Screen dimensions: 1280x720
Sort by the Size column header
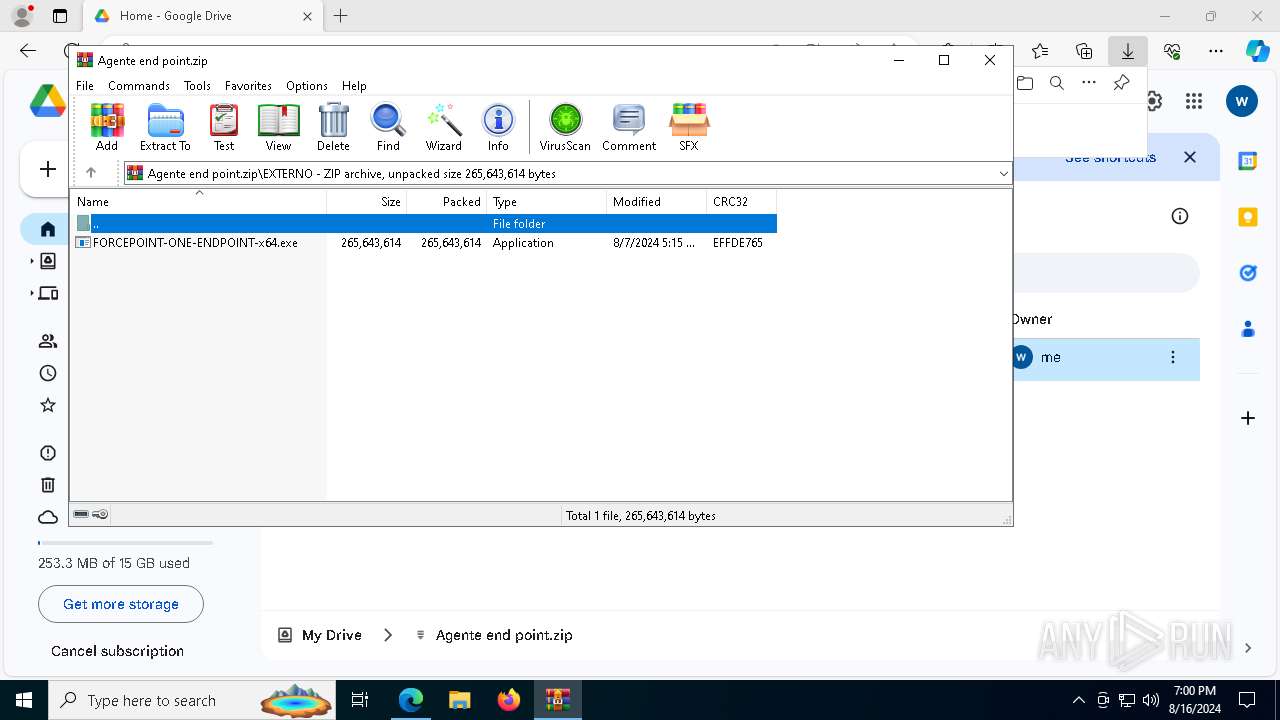367,202
